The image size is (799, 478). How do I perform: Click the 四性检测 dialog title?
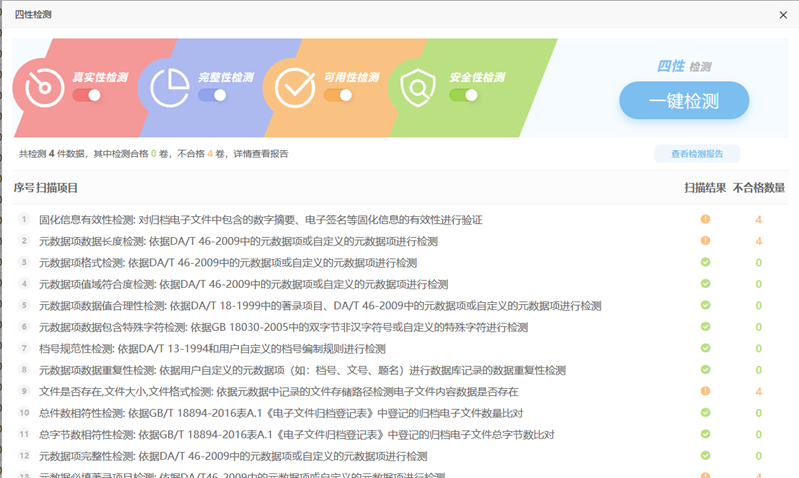click(x=33, y=15)
